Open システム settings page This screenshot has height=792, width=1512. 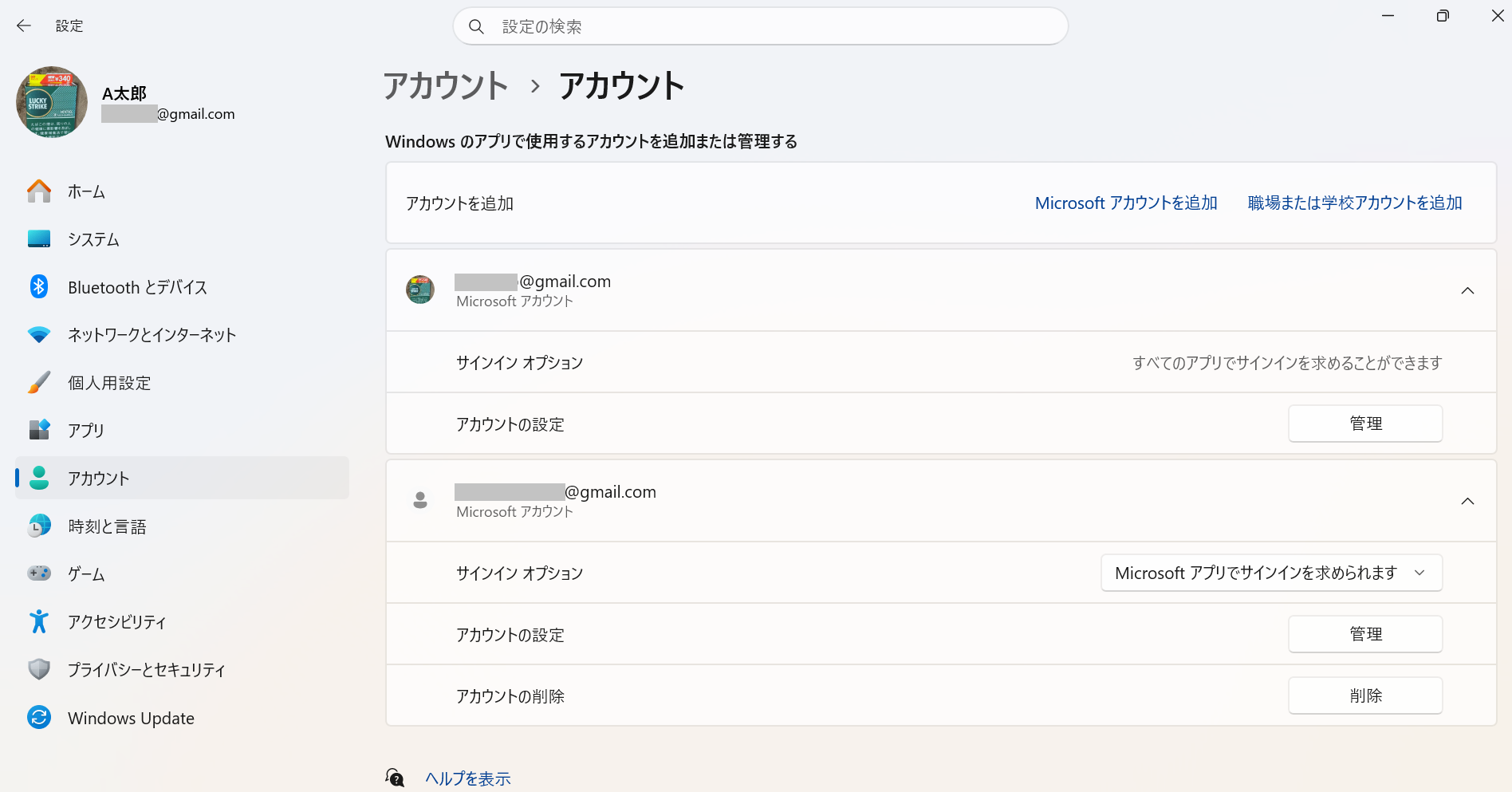click(x=182, y=239)
